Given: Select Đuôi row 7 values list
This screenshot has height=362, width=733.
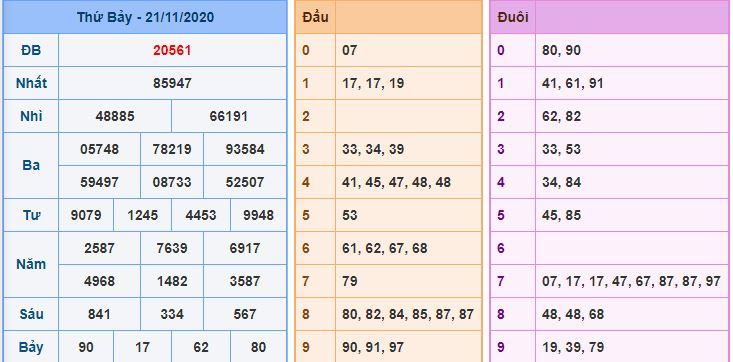Looking at the screenshot, I should (x=632, y=281).
